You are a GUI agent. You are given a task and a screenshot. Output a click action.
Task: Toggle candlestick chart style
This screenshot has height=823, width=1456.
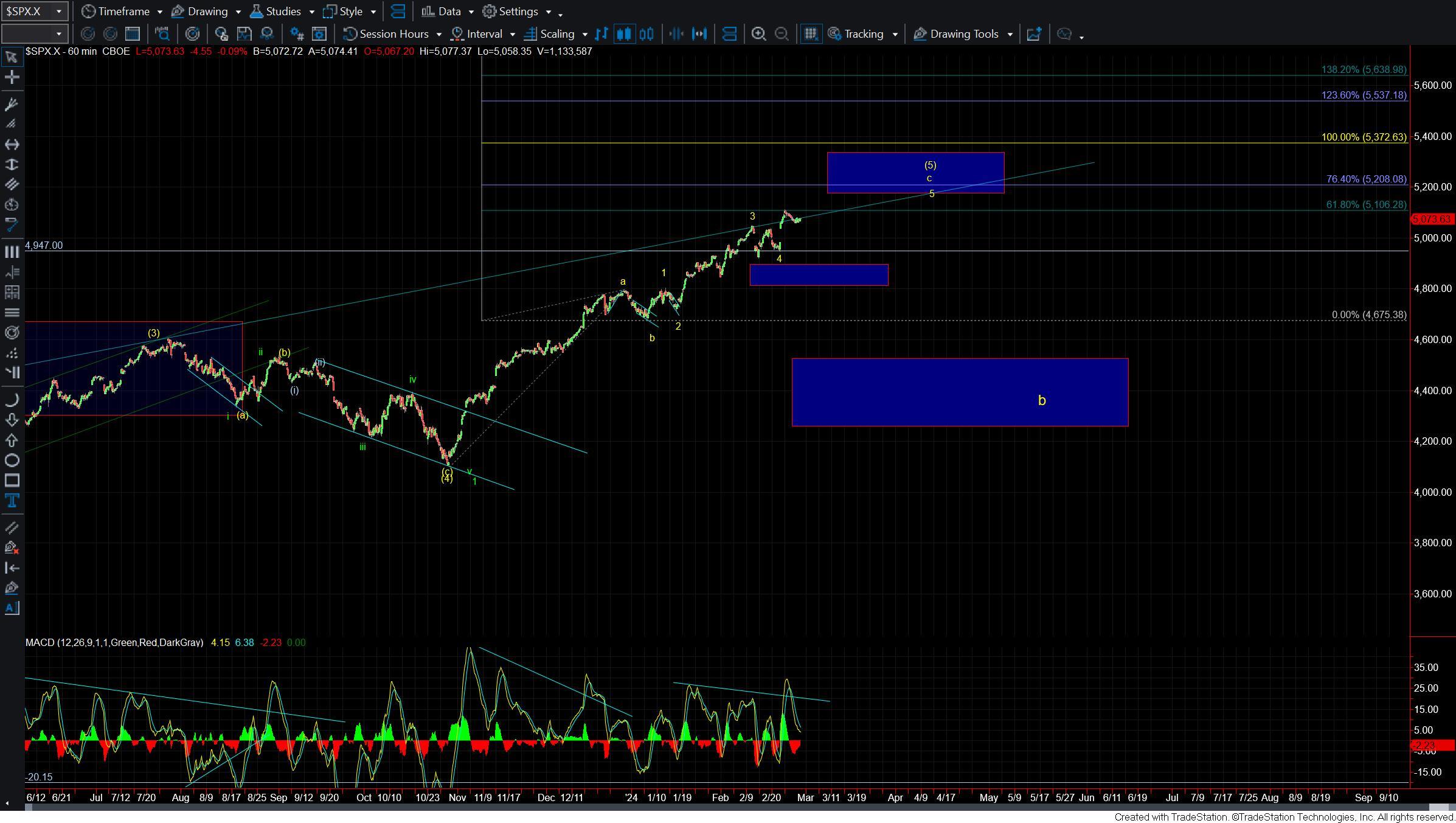point(624,34)
